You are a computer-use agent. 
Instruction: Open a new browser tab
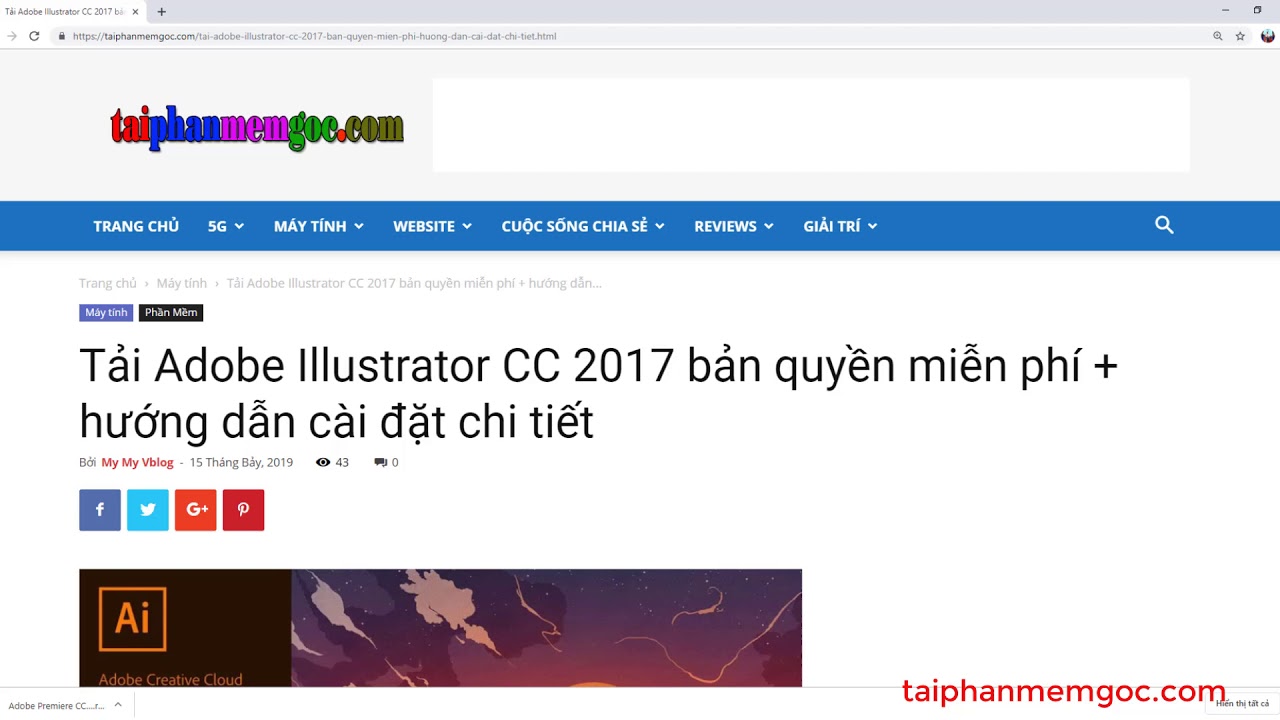(162, 12)
